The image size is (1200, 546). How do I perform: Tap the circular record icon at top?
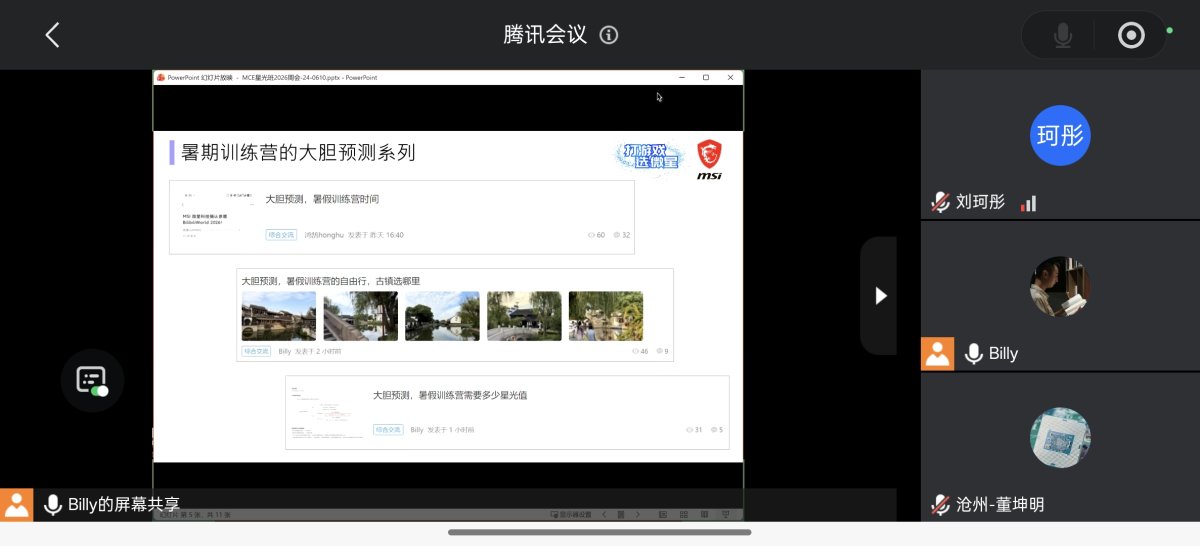(1131, 36)
